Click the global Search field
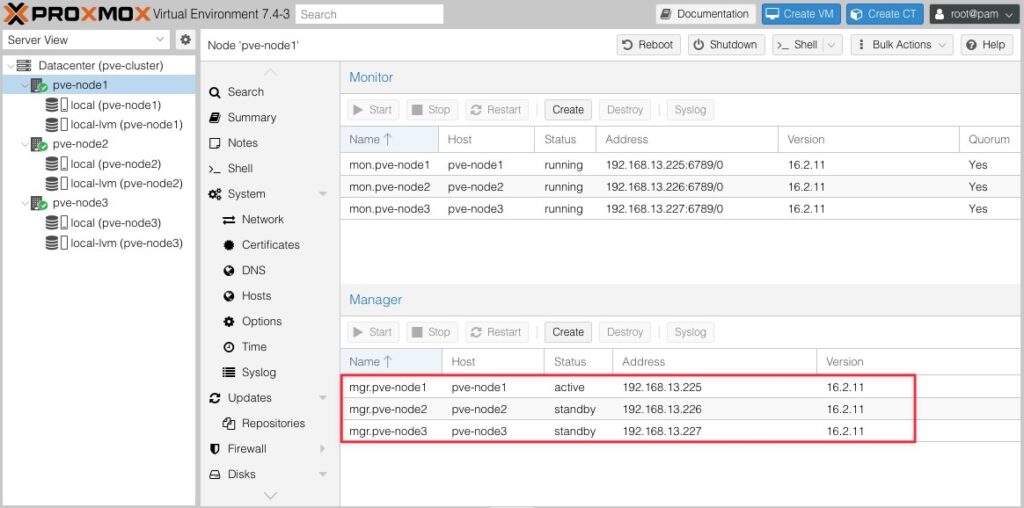 click(369, 14)
